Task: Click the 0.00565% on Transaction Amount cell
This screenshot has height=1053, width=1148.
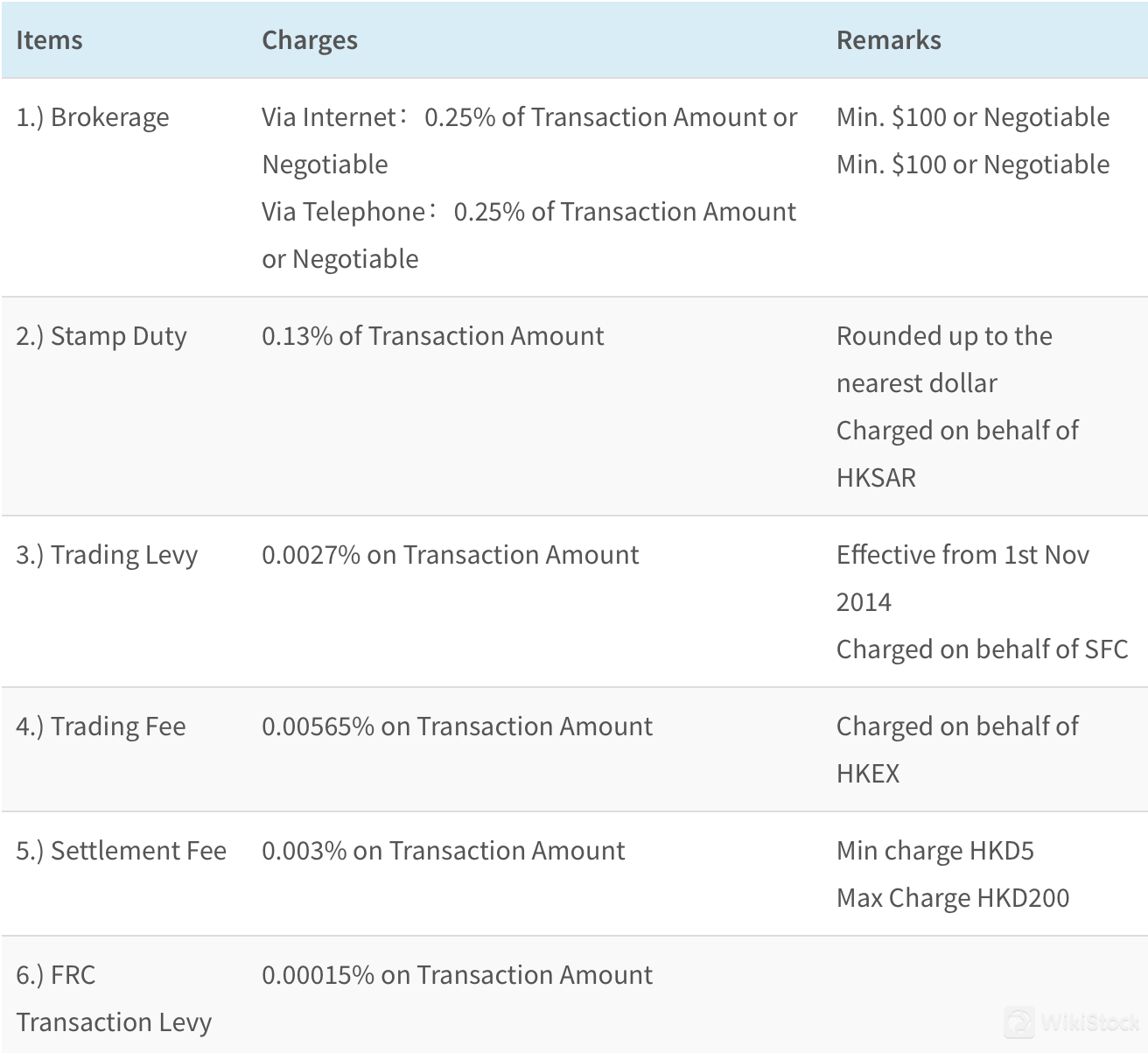Action: 458,727
